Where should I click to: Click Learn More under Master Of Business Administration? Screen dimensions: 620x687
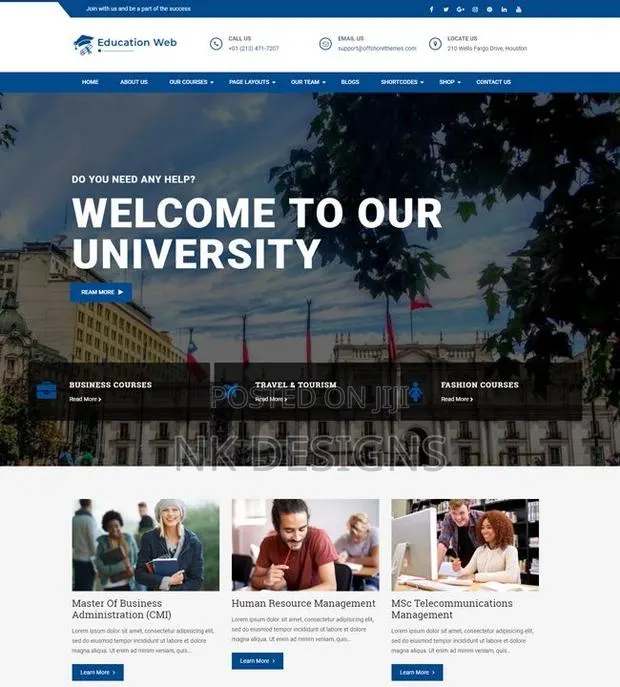(x=98, y=672)
